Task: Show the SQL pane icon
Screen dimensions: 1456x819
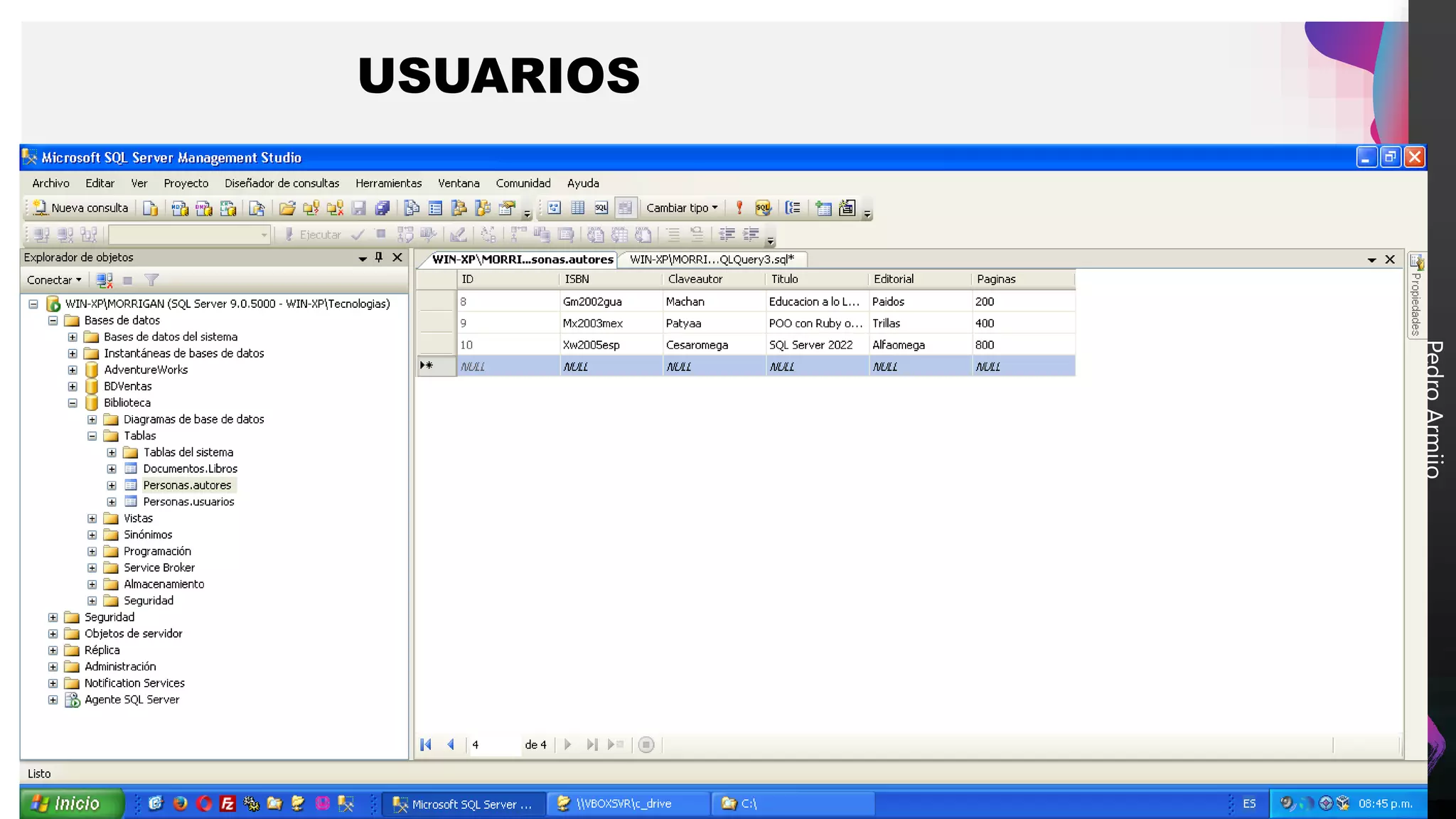Action: coord(601,208)
